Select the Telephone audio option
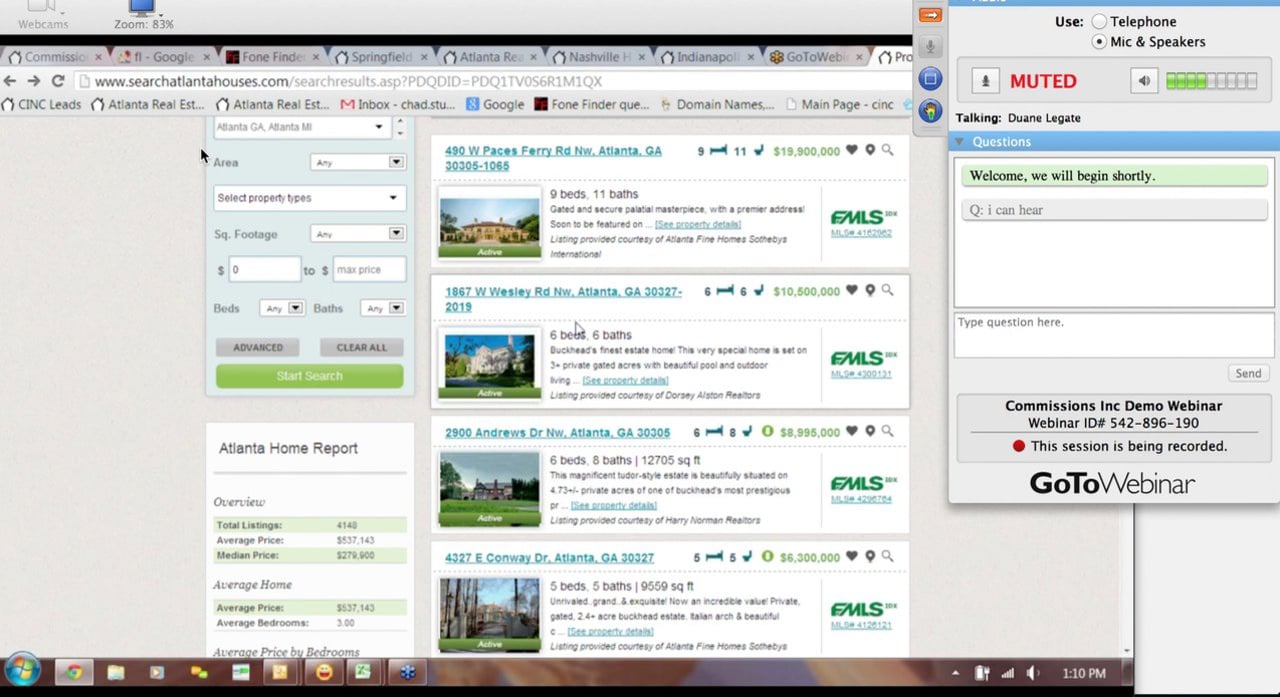1280x697 pixels. pos(1099,22)
